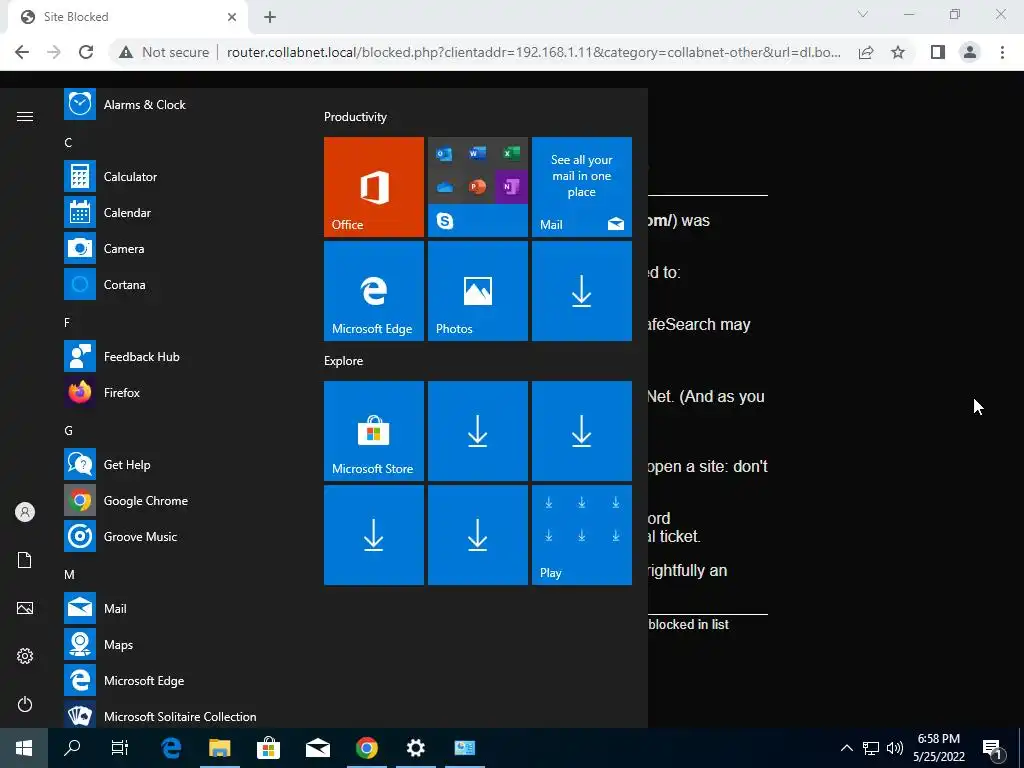This screenshot has width=1024, height=768.
Task: Open the Chrome profile menu
Action: coord(970,52)
